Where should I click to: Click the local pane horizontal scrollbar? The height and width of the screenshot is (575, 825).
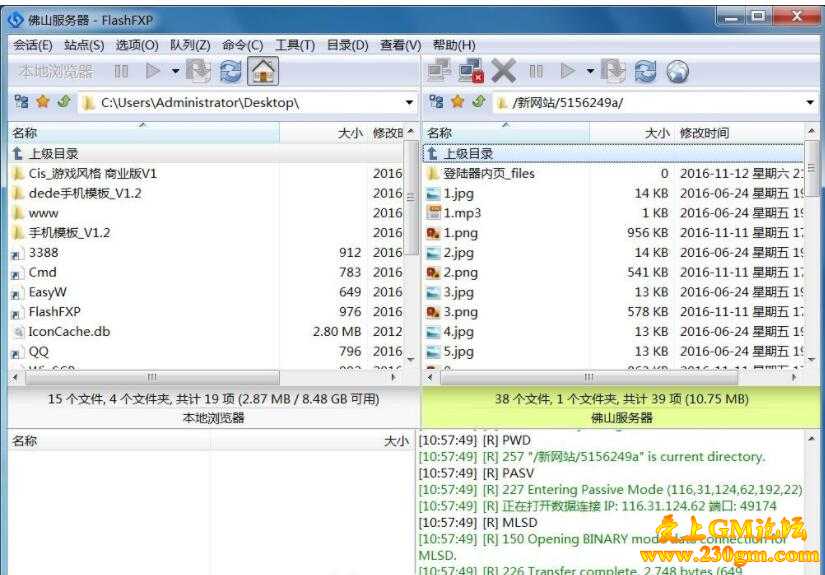(152, 377)
